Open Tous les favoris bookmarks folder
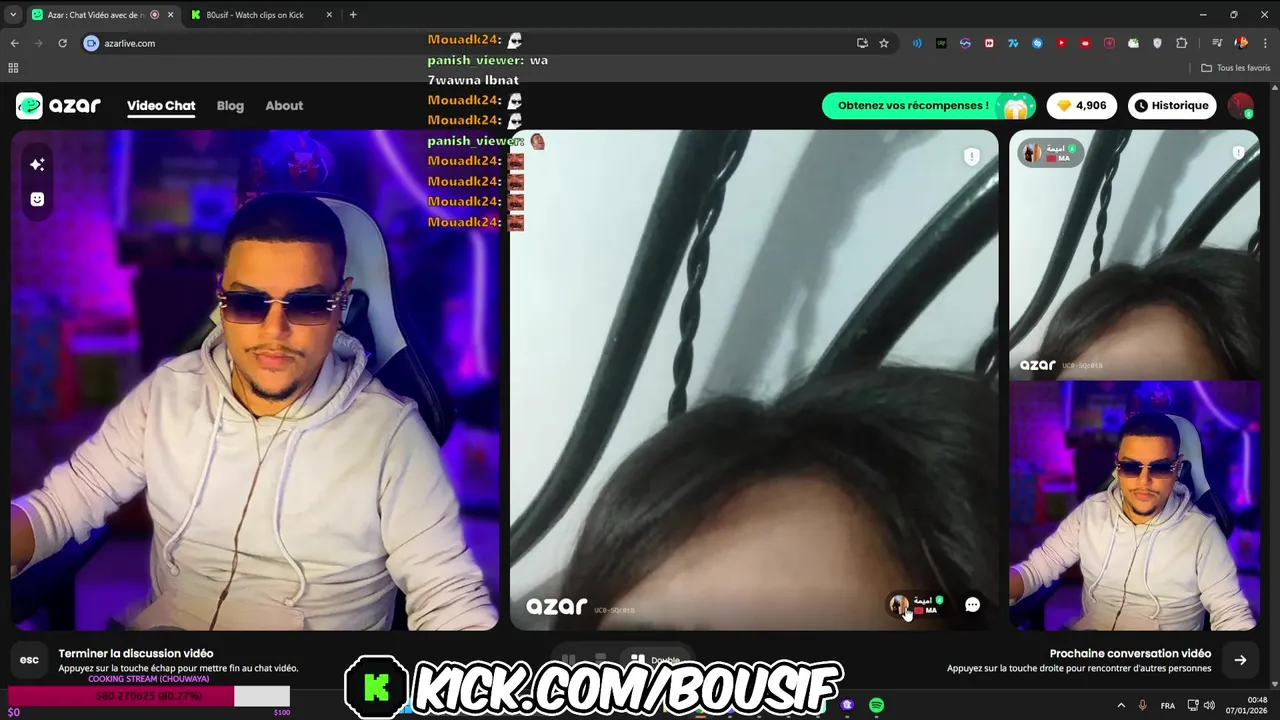This screenshot has height=720, width=1280. click(x=1236, y=68)
